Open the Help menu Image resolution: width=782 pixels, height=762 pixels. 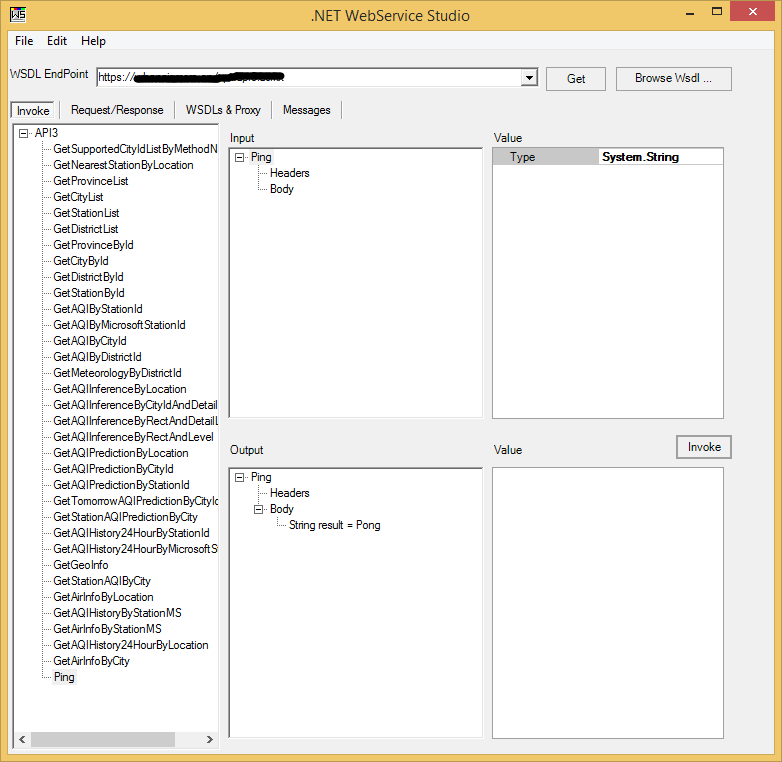(93, 41)
